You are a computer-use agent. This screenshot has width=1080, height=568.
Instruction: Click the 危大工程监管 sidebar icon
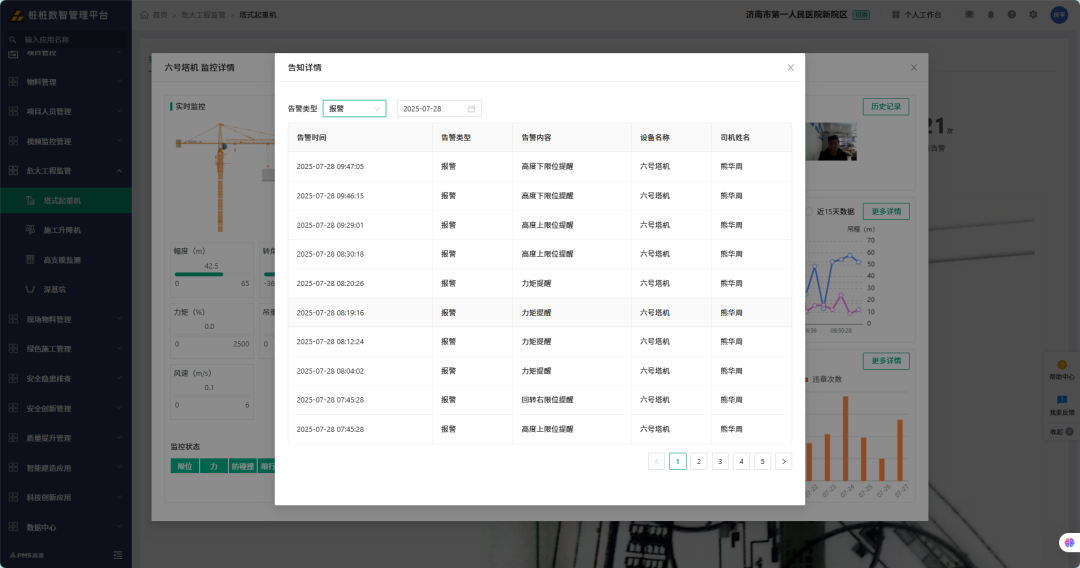coord(13,171)
